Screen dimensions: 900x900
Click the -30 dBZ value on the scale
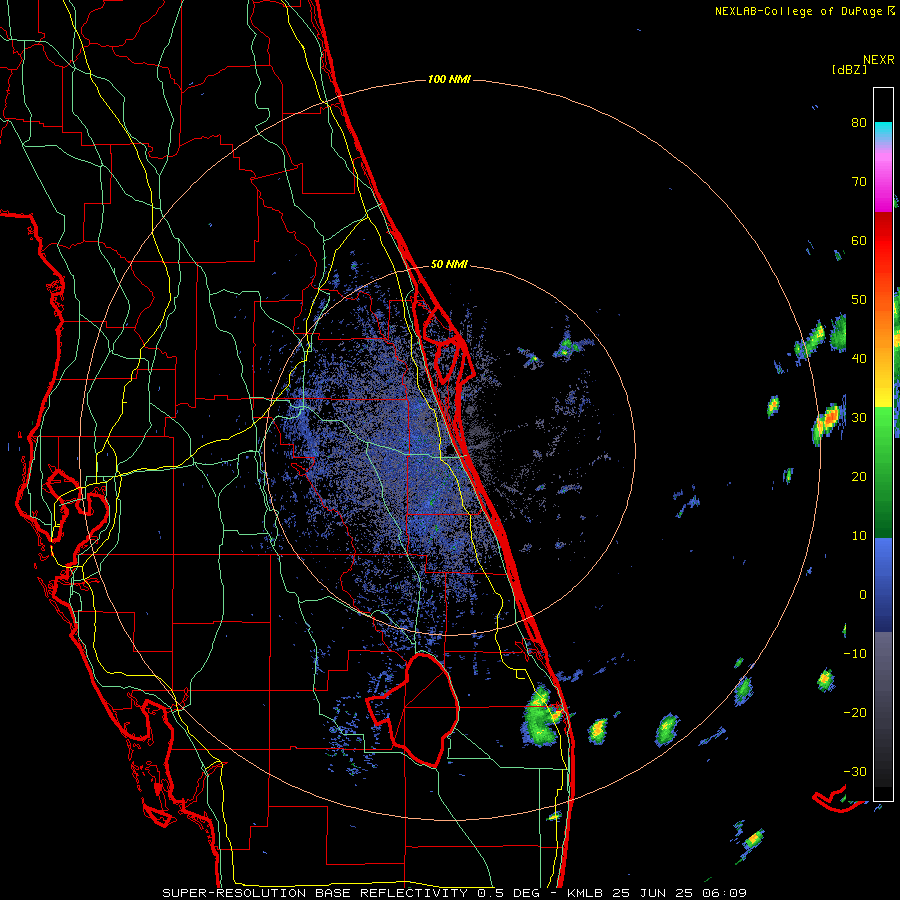[855, 772]
